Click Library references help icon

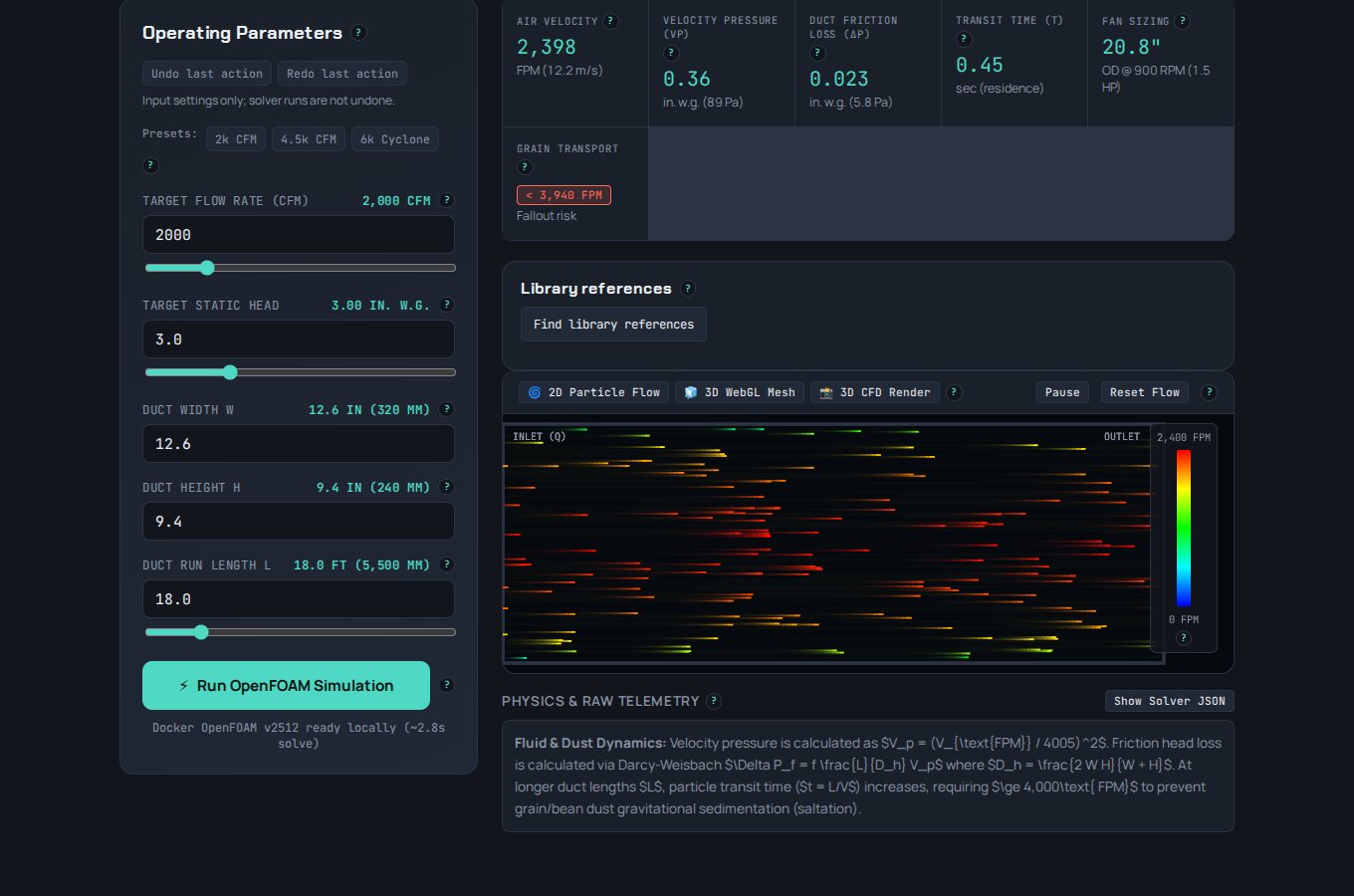[687, 289]
